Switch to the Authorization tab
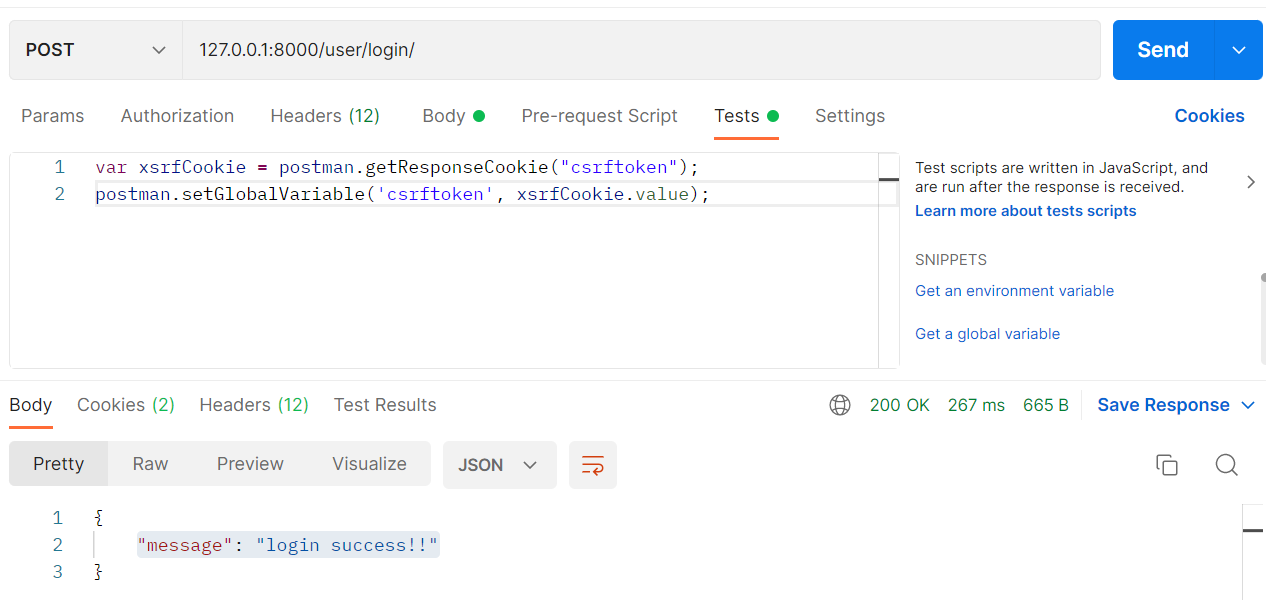Image resolution: width=1266 pixels, height=600 pixels. (177, 116)
